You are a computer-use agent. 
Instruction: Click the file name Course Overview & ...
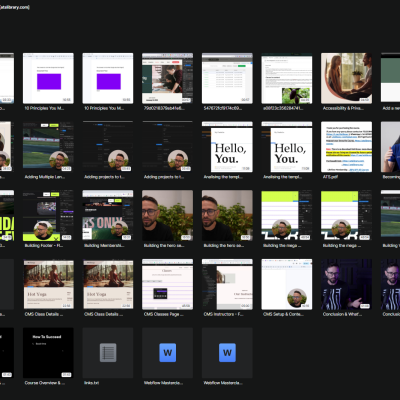(x=45, y=383)
